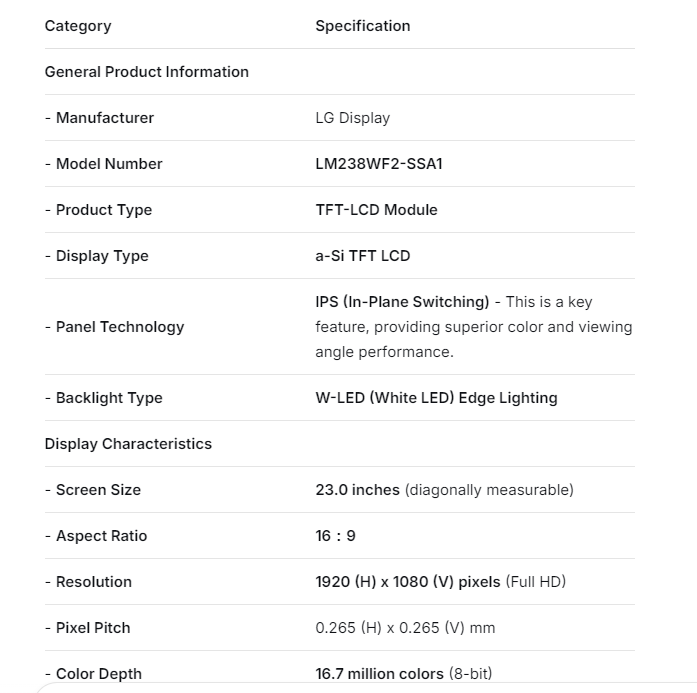Viewport: 697px width, 693px height.
Task: Click the 16 : 9 aspect ratio value
Action: 335,536
